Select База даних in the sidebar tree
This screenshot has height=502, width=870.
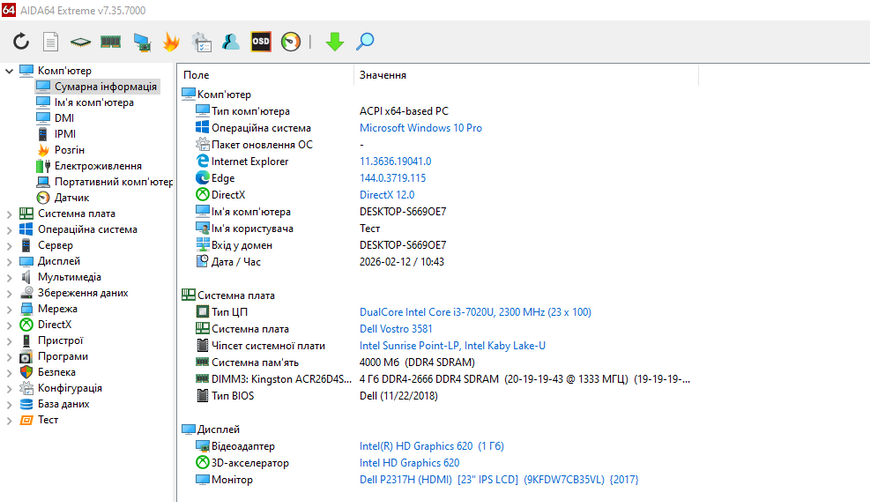[x=63, y=404]
